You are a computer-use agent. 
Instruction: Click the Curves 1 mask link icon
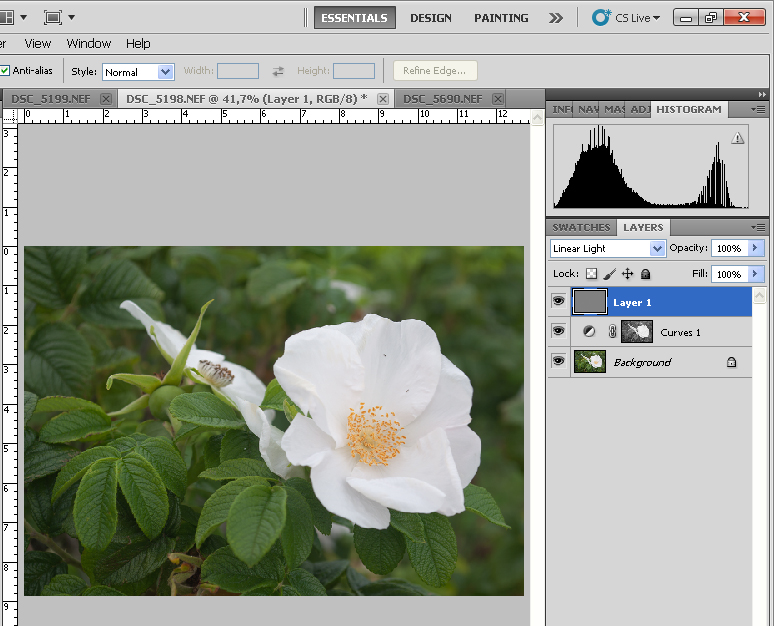point(613,332)
